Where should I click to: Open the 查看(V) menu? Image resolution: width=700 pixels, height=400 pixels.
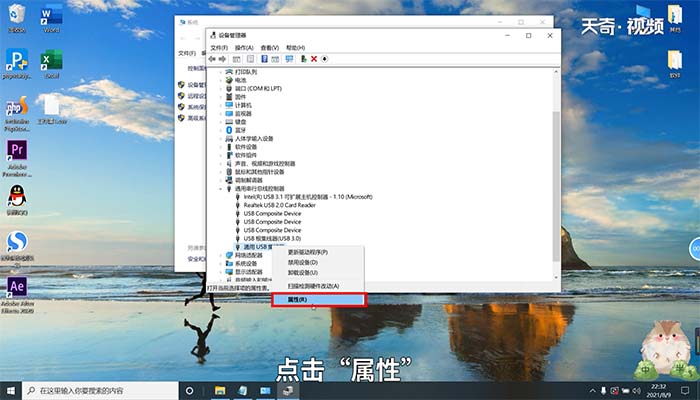point(270,48)
